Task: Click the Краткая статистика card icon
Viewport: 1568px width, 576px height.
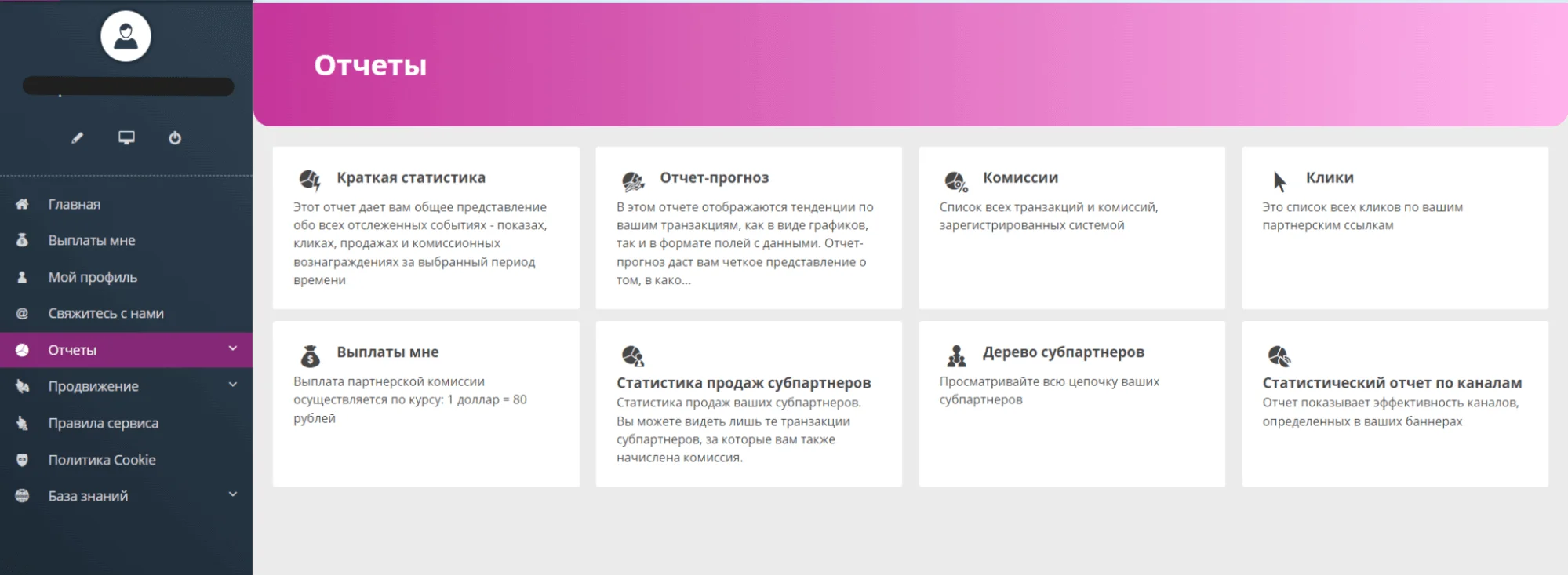Action: [310, 180]
